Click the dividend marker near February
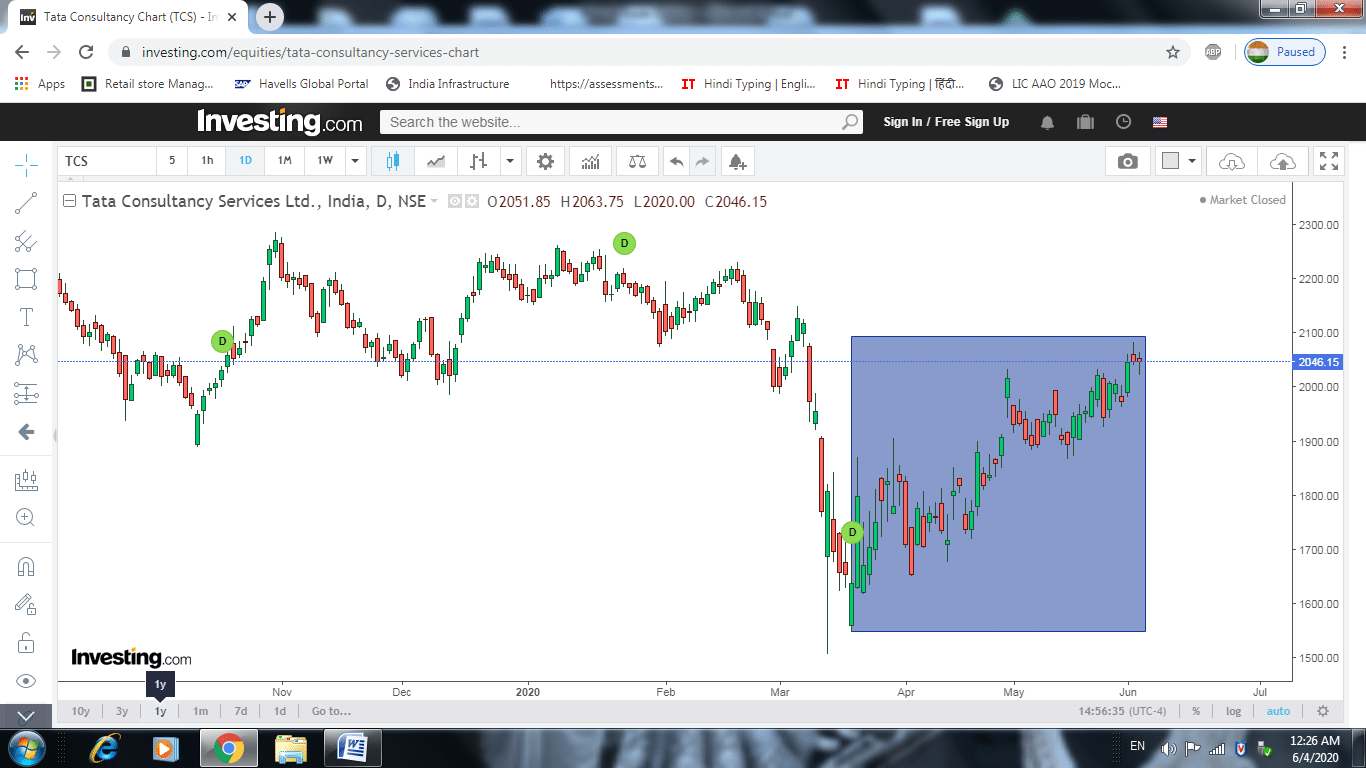The width and height of the screenshot is (1366, 768). pos(624,243)
